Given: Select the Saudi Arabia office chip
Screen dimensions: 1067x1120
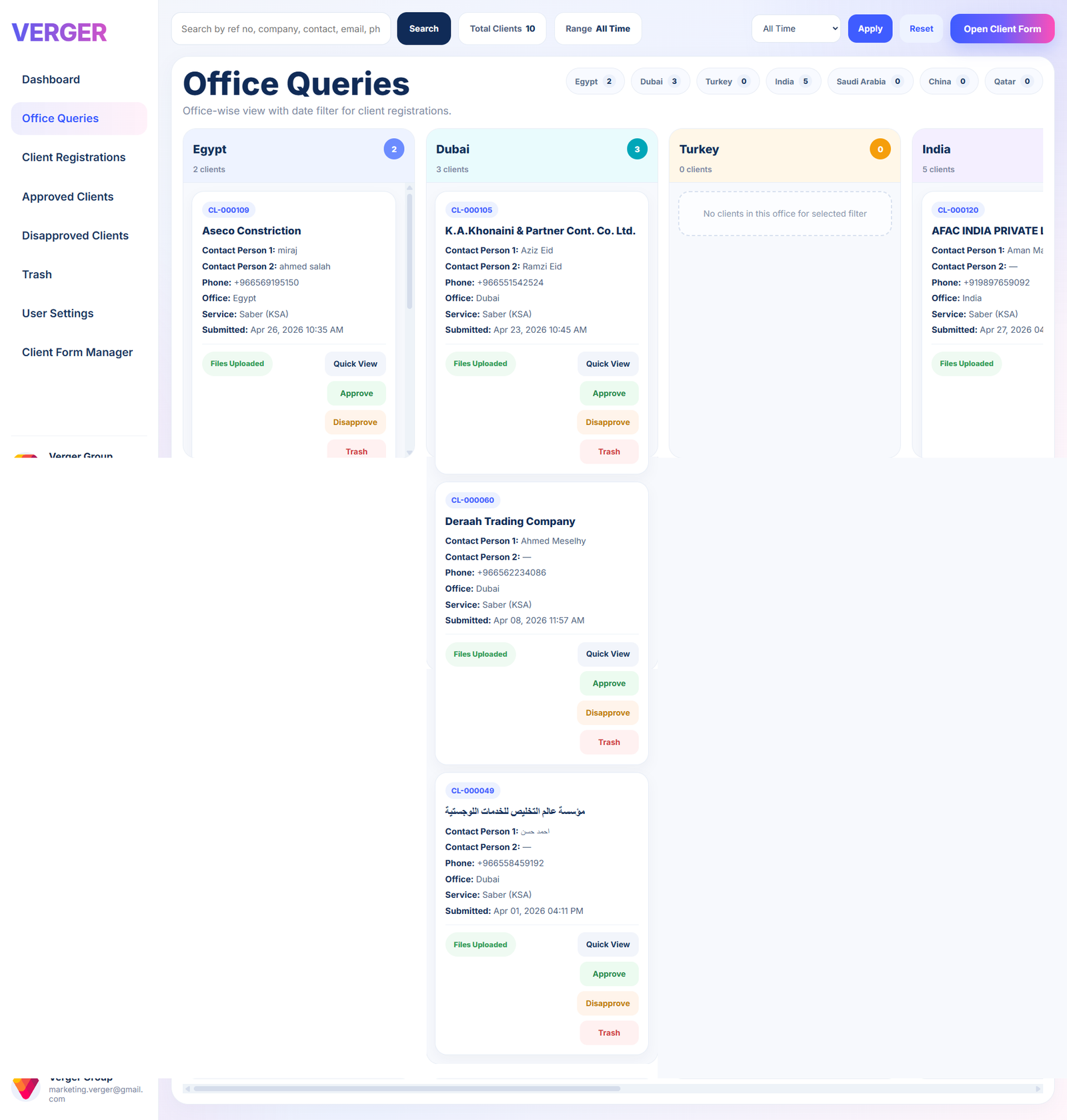Looking at the screenshot, I should 870,81.
